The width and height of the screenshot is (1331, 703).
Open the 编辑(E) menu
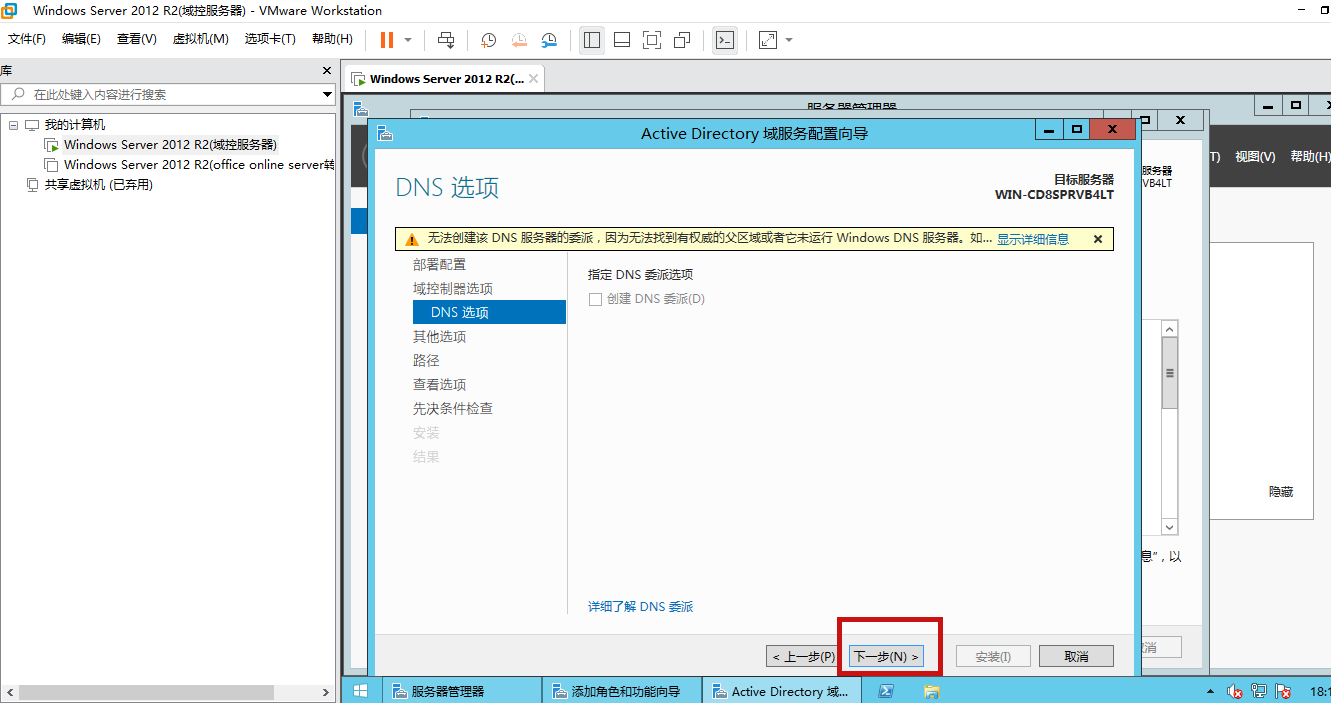point(81,39)
